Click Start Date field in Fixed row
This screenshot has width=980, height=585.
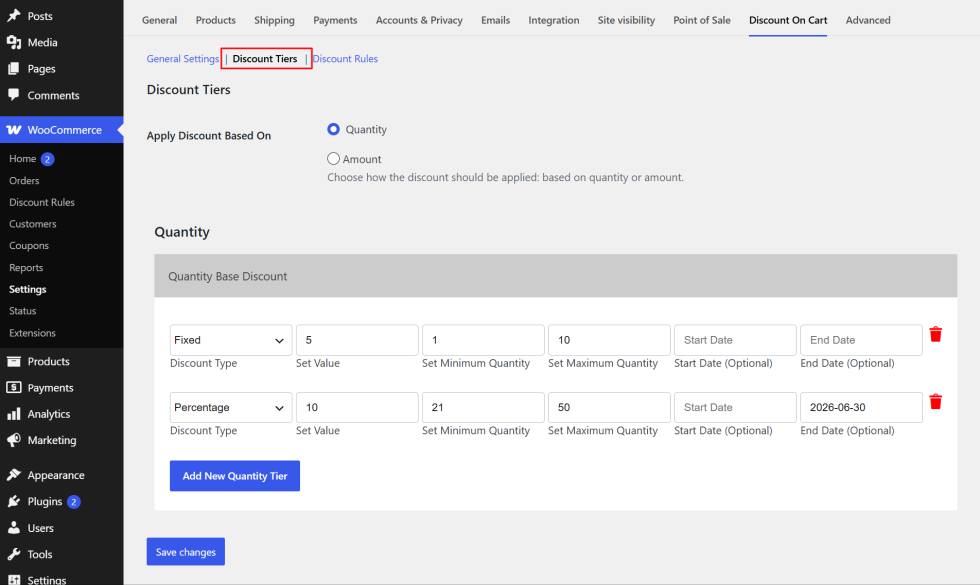click(736, 340)
